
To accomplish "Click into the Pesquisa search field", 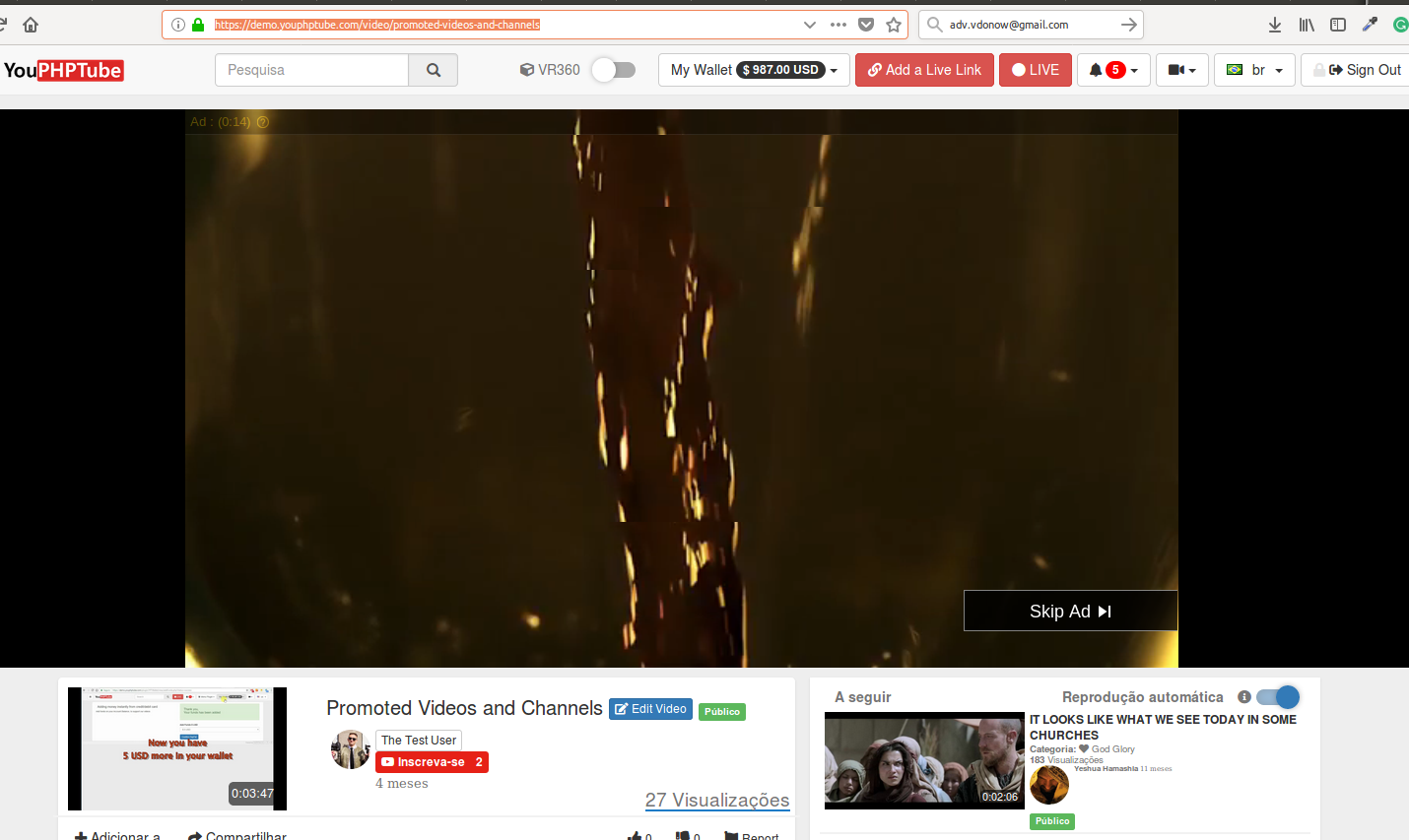I will (311, 70).
